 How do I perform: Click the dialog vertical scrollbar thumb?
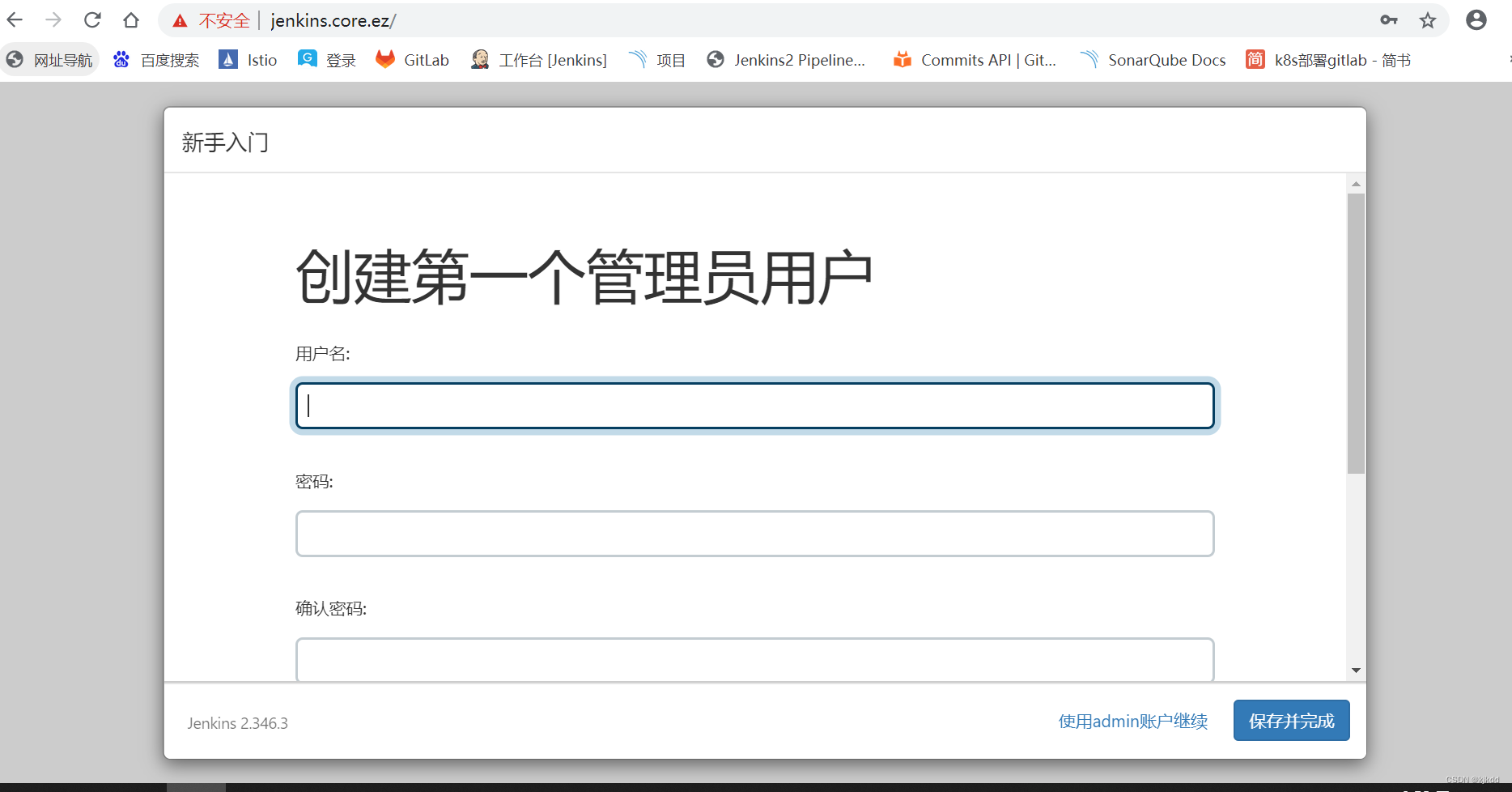click(1356, 334)
